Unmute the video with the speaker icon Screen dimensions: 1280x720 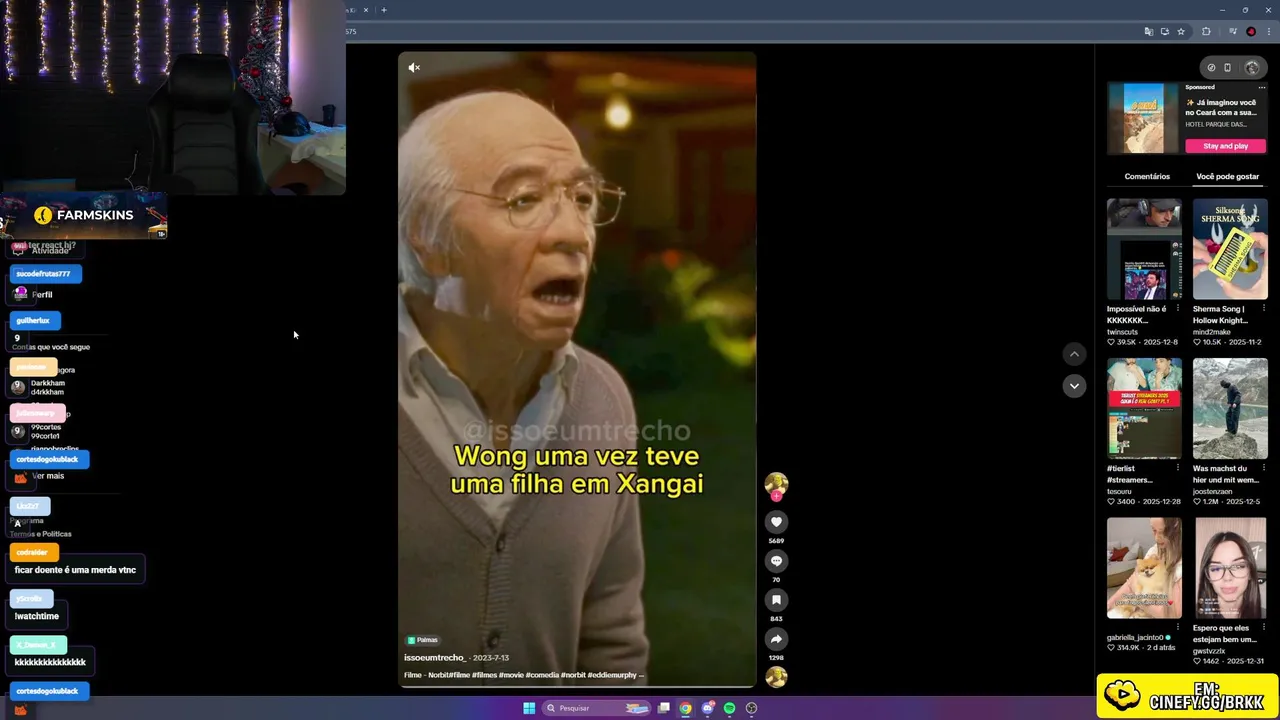pos(414,68)
